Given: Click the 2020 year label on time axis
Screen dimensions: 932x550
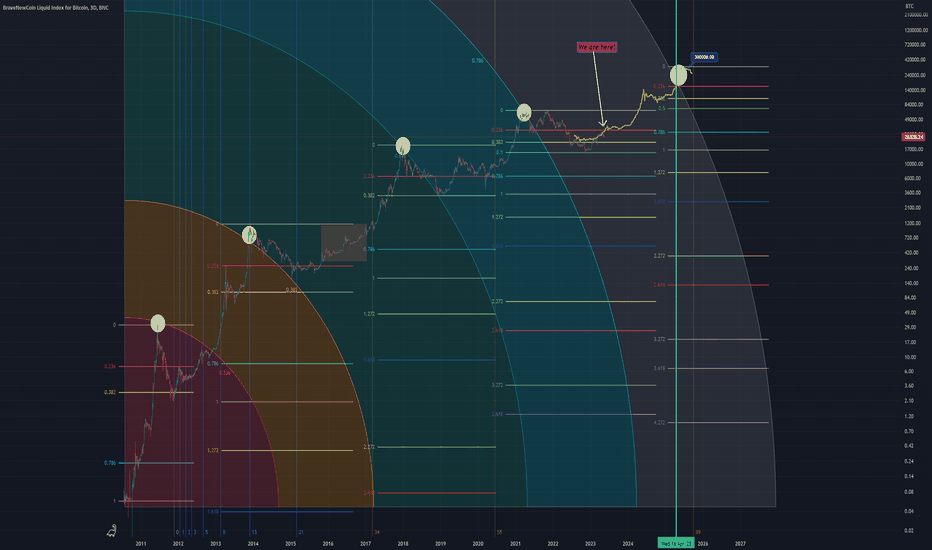Looking at the screenshot, I should [478, 543].
